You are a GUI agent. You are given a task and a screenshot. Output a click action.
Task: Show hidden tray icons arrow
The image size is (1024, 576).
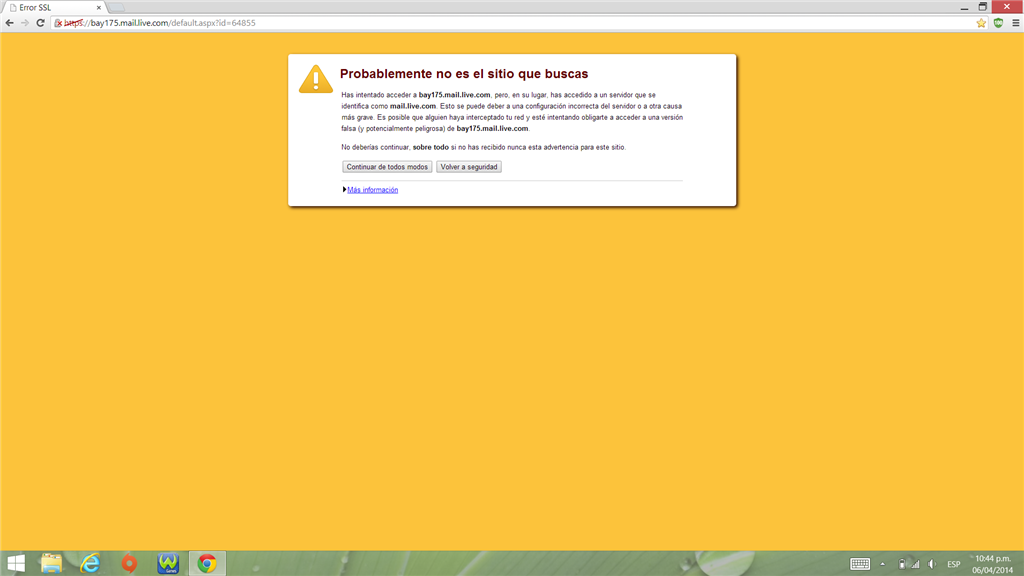[x=882, y=564]
